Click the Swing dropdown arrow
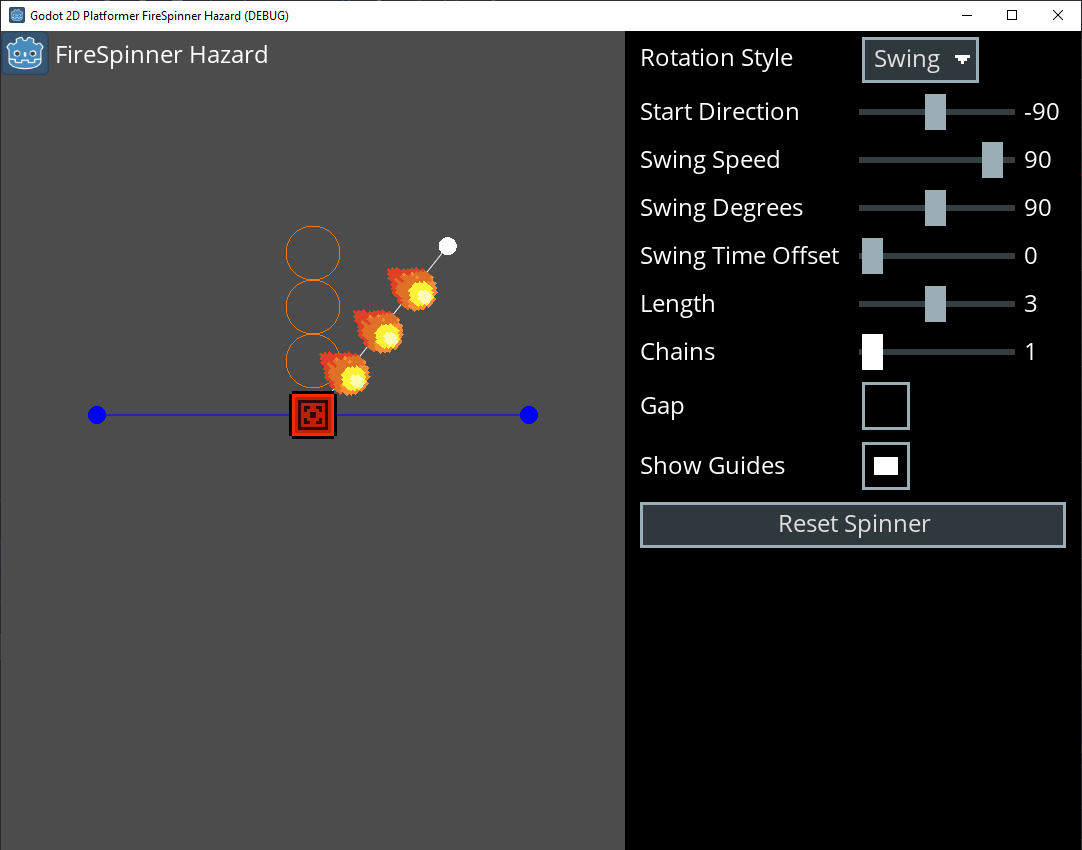 963,59
